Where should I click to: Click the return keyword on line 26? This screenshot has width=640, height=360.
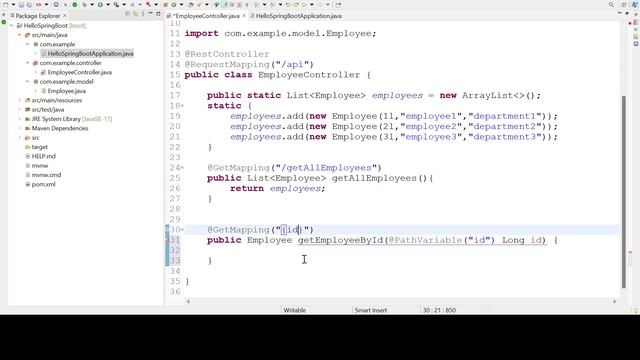[247, 189]
